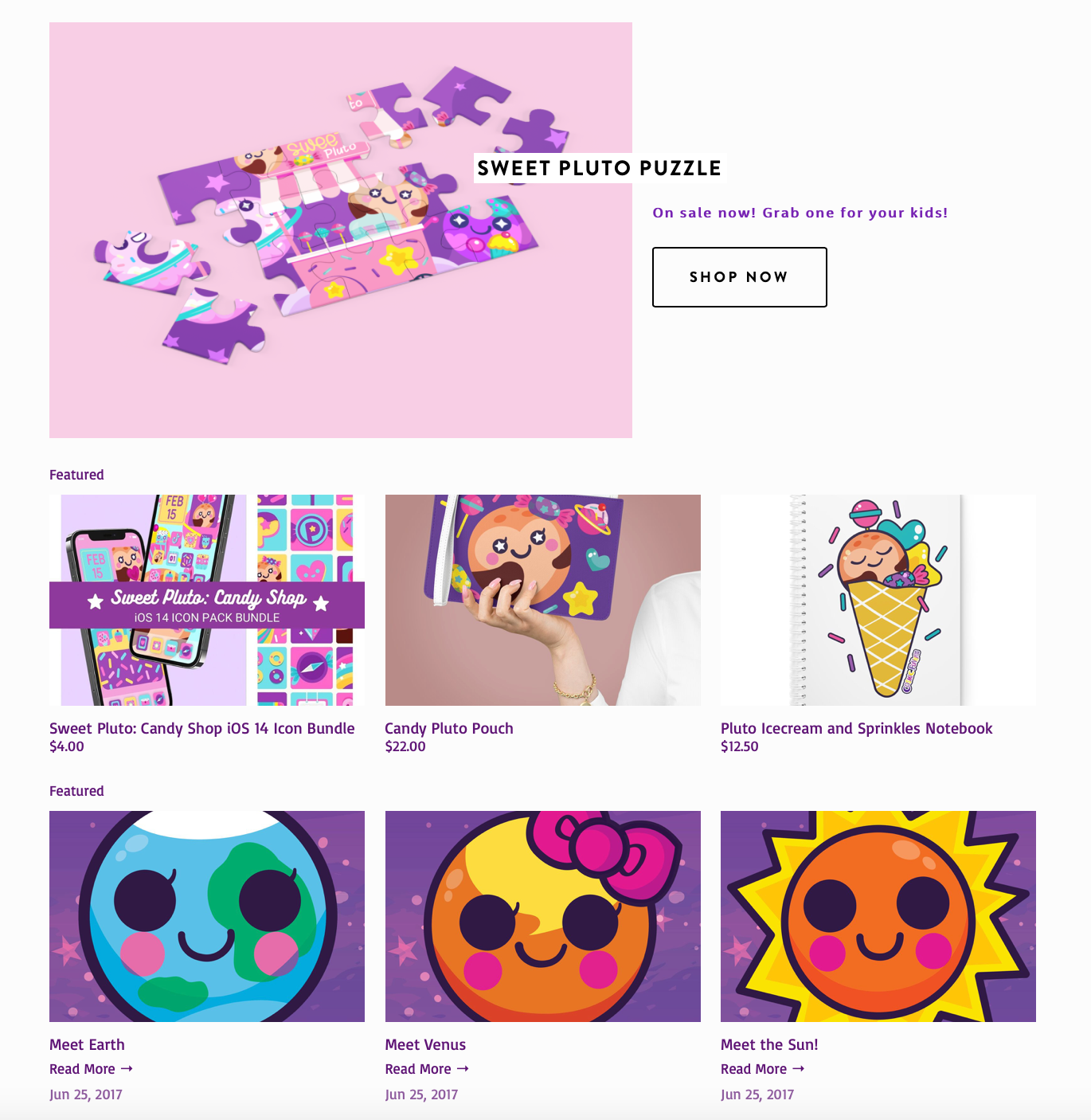Open the Sweet Pluto Puzzle banner image
The image size is (1091, 1120).
point(341,230)
